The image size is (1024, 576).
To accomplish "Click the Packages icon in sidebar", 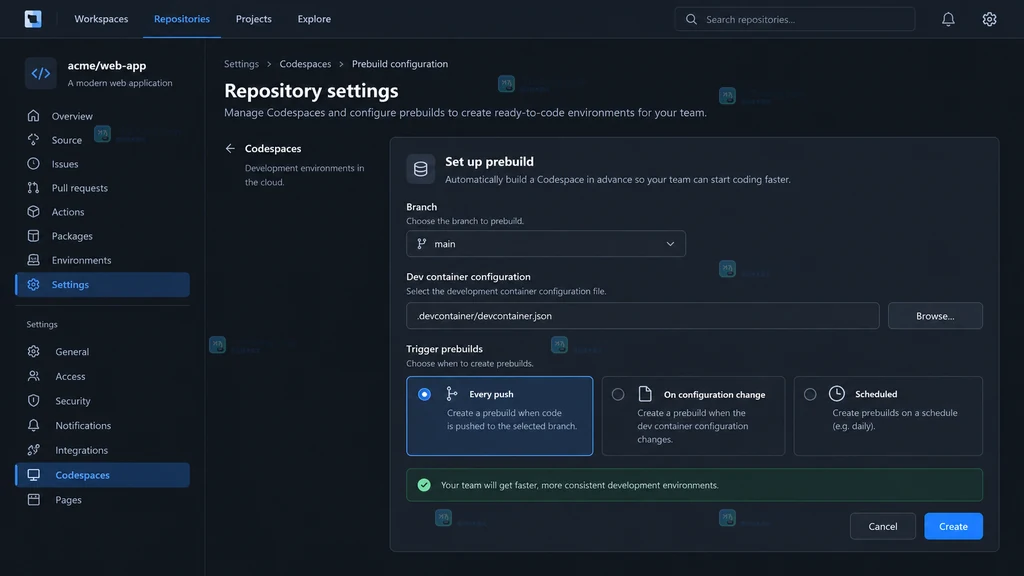I will (x=33, y=236).
